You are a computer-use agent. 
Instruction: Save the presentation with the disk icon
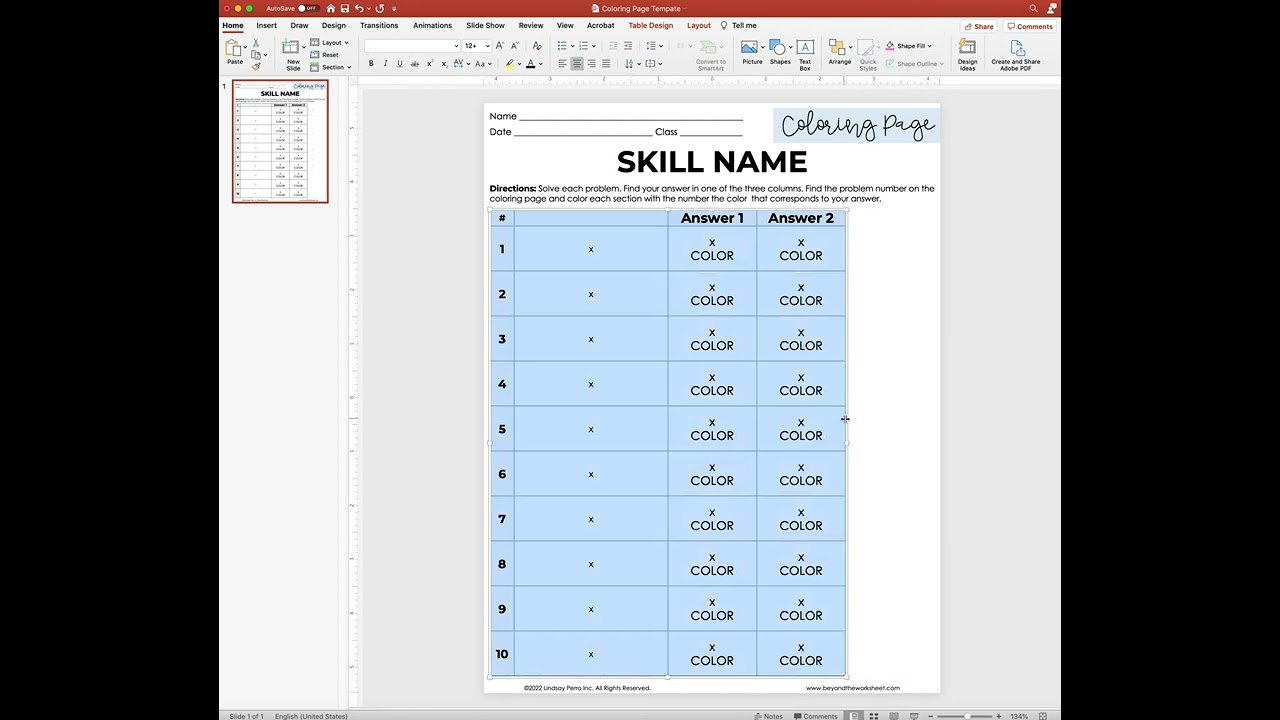[344, 8]
